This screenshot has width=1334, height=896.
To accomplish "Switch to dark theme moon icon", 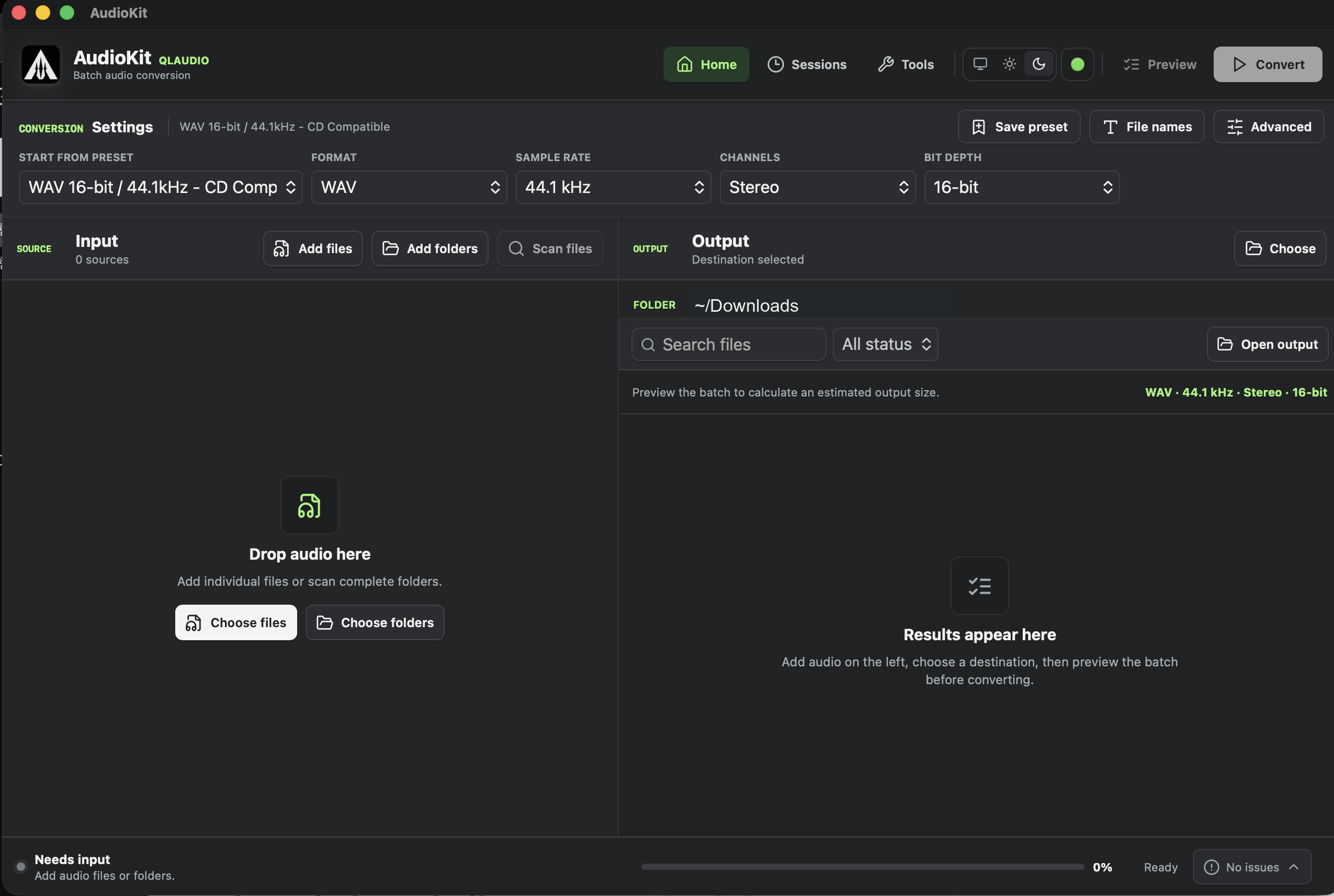I will coord(1038,64).
